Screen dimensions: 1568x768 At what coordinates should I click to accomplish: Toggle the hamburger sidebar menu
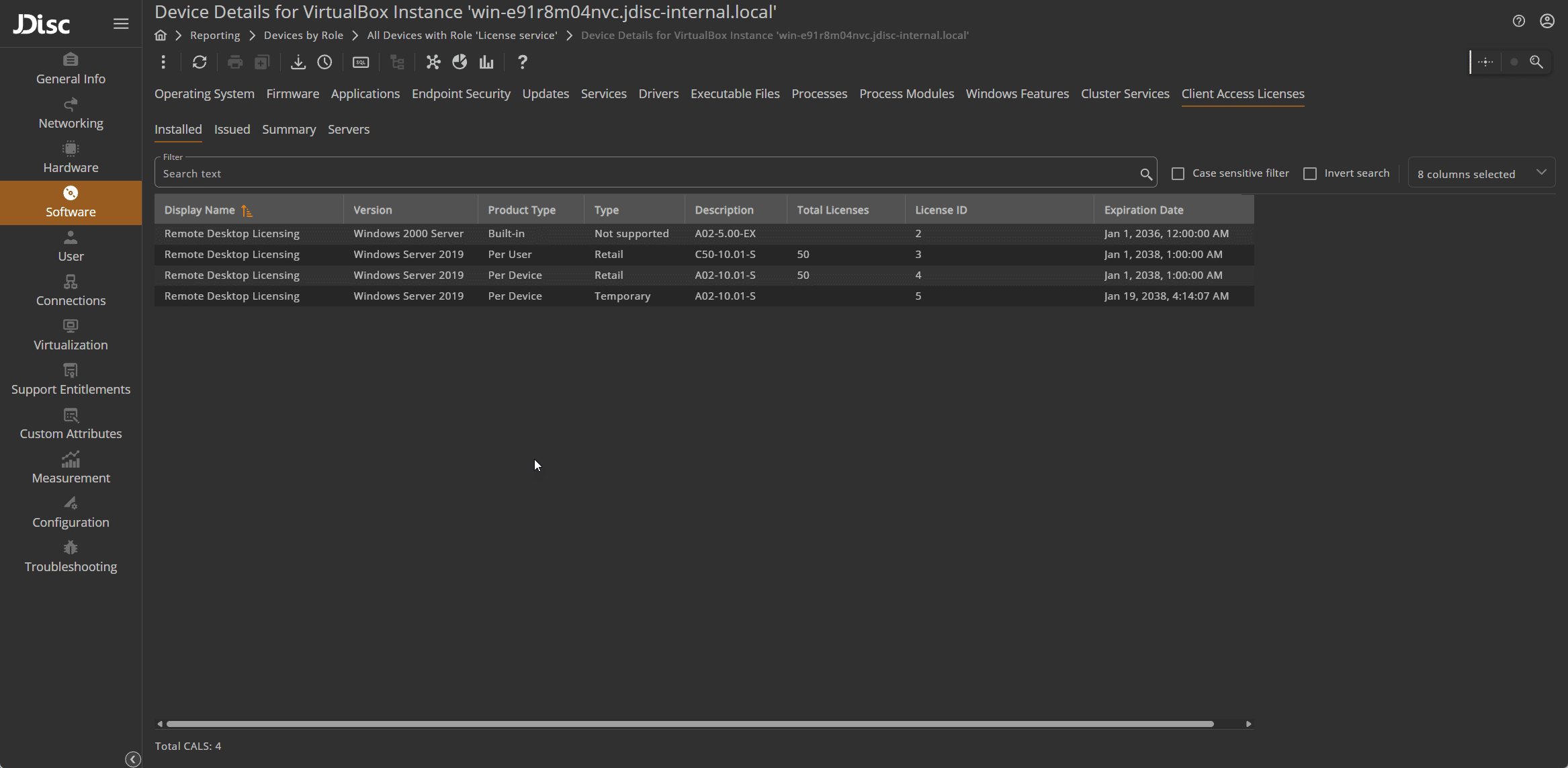click(121, 24)
